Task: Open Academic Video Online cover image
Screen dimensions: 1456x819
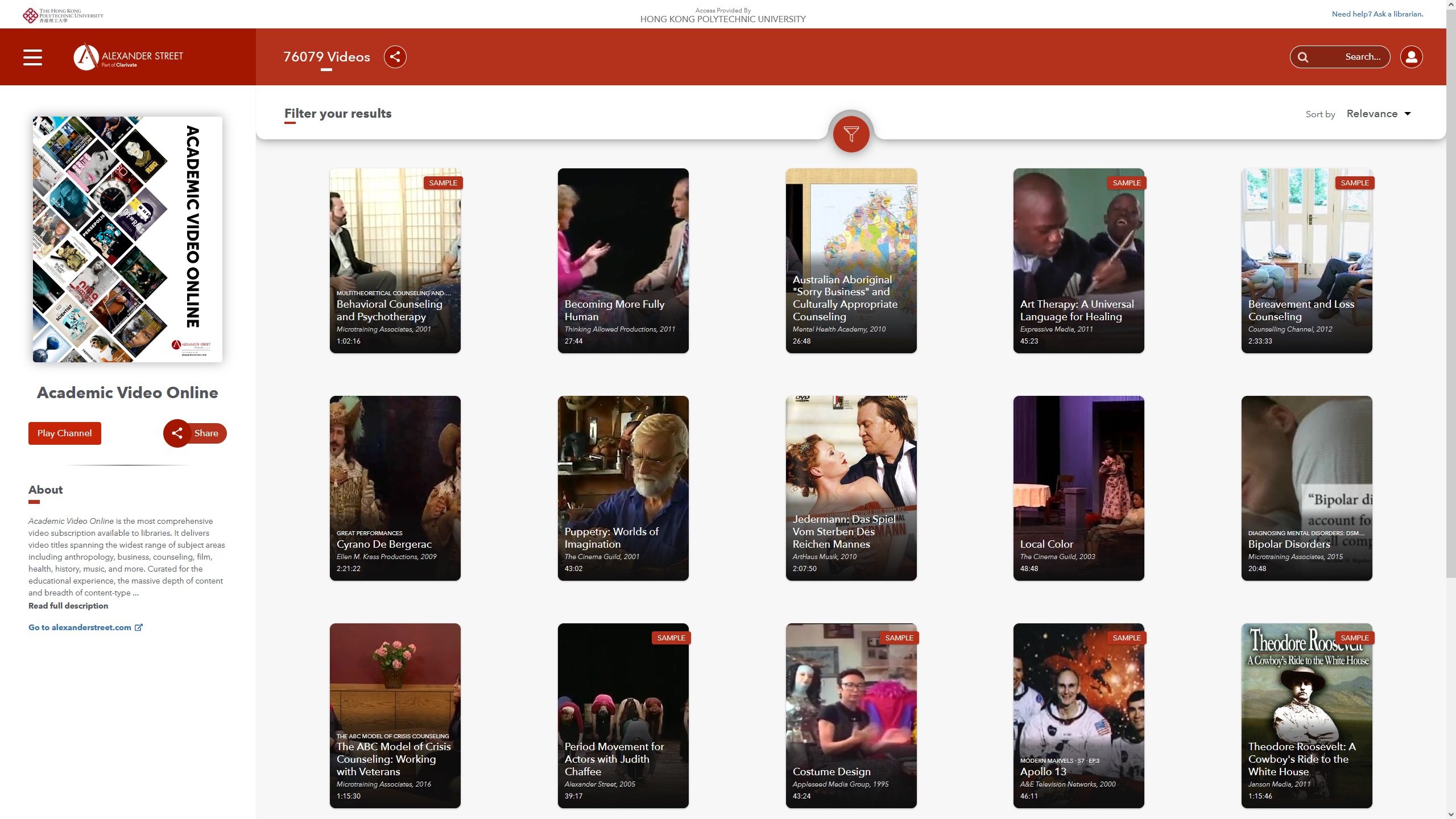Action: [127, 239]
